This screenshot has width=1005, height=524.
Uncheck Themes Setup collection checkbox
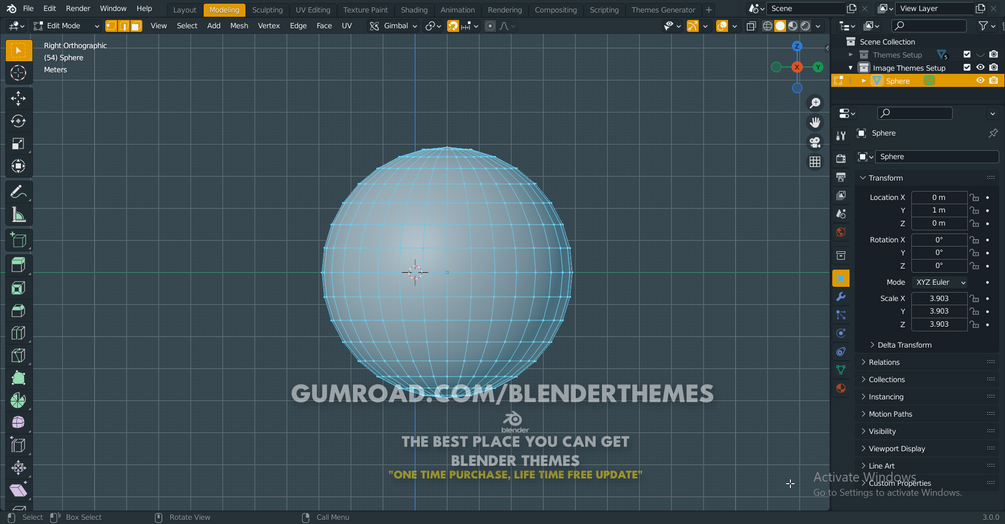pyautogui.click(x=967, y=54)
